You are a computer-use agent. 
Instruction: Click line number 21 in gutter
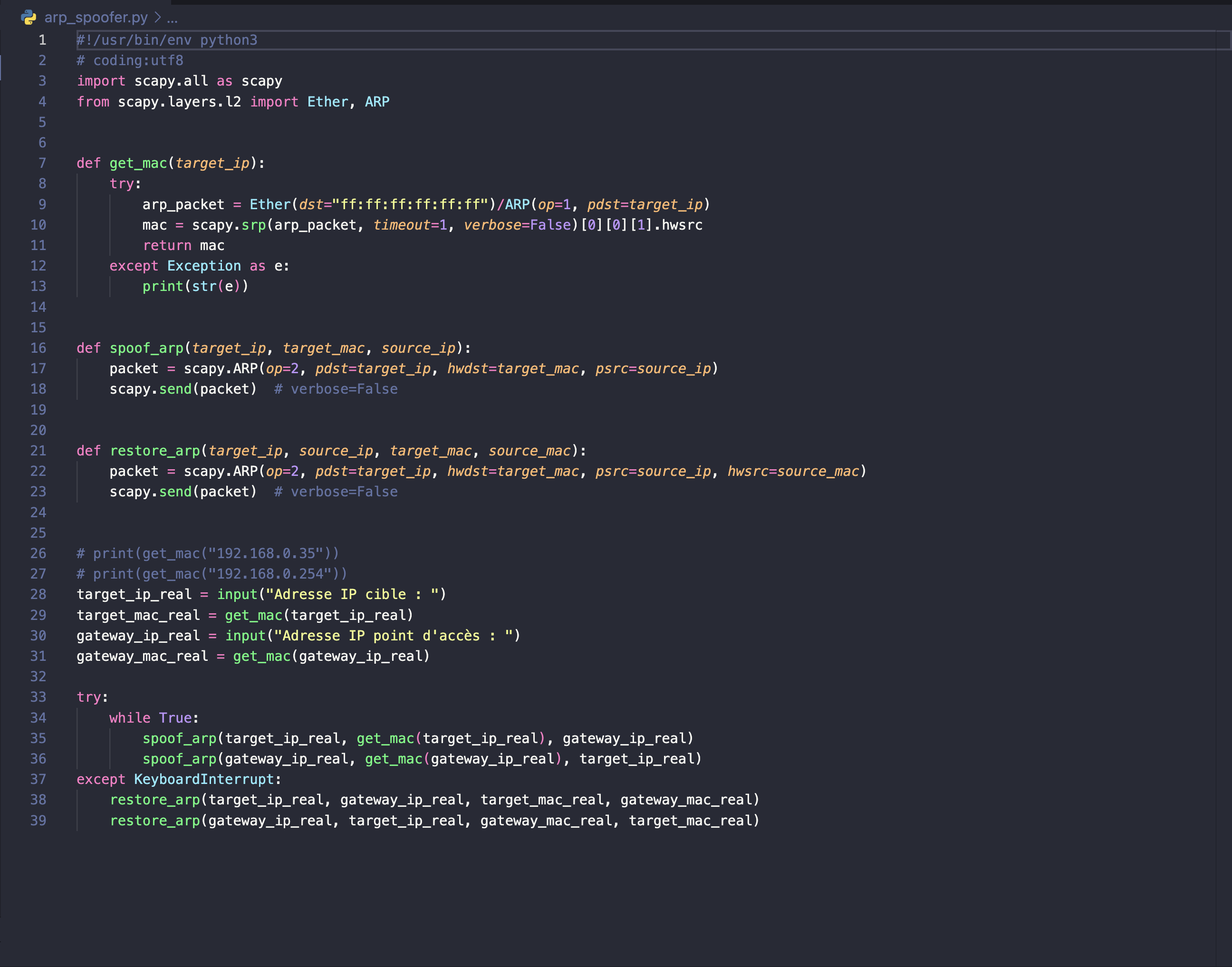coord(38,451)
